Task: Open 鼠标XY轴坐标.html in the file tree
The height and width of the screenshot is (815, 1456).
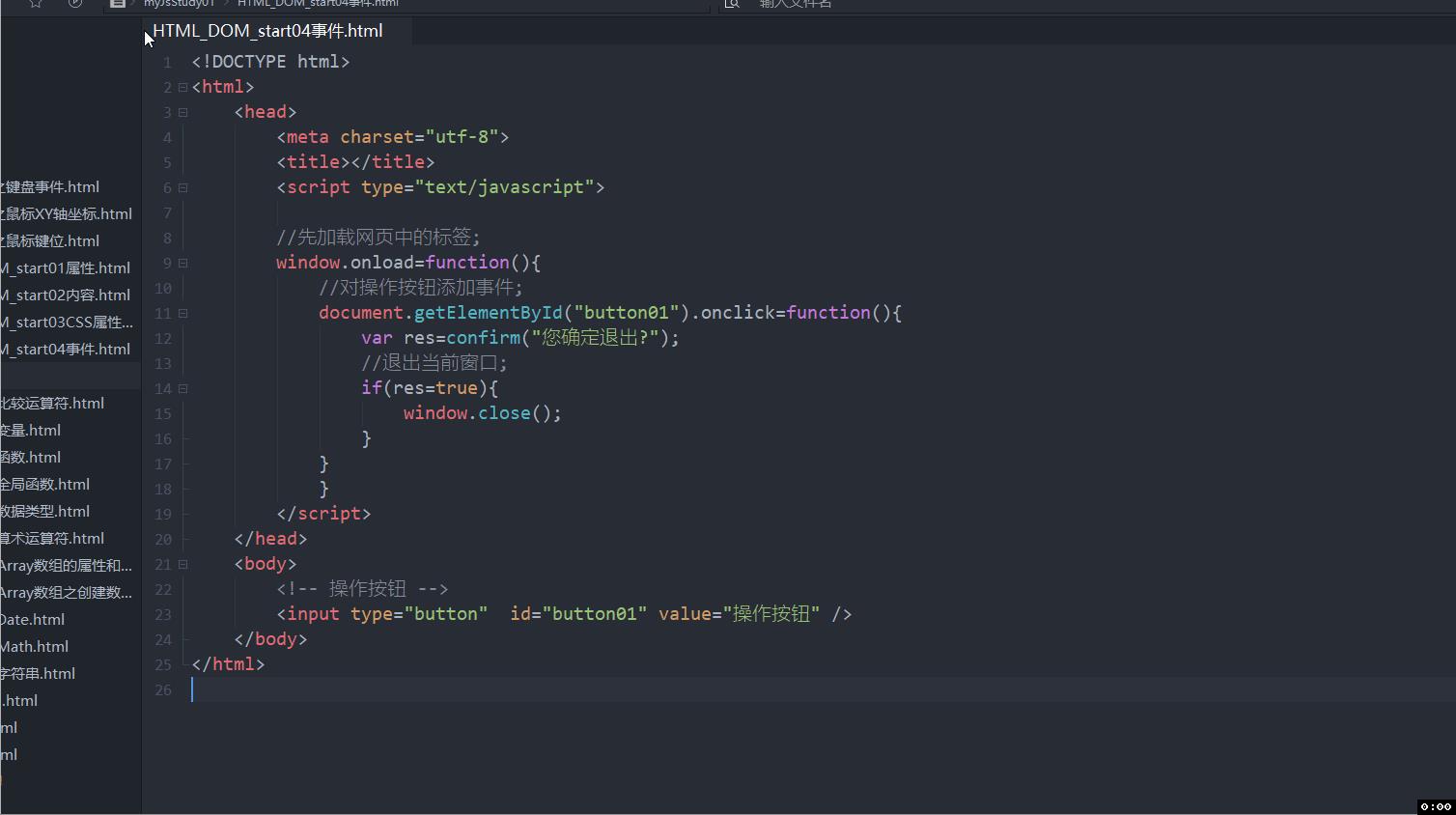Action: [x=67, y=214]
